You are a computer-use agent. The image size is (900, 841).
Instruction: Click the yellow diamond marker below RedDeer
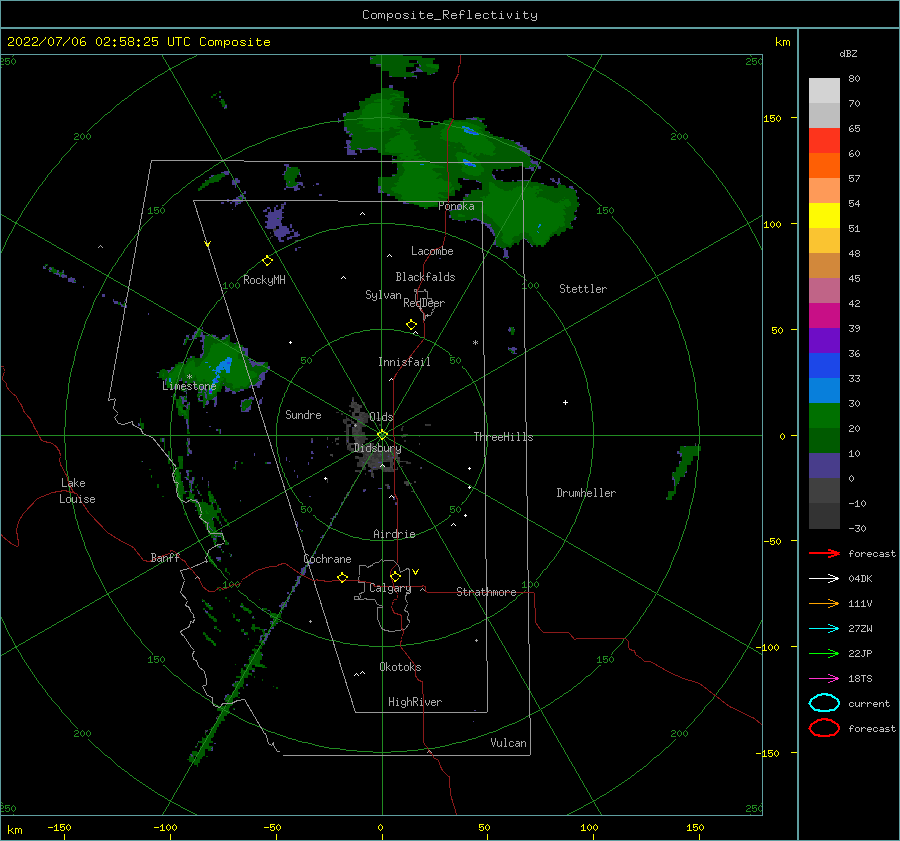tap(411, 324)
